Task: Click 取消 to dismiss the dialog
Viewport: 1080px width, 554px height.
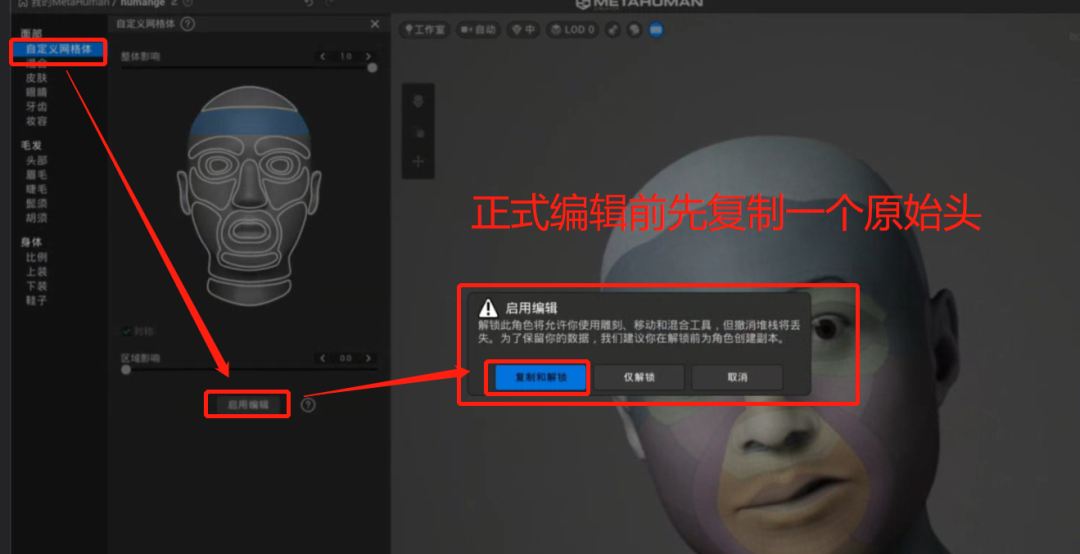Action: (x=737, y=378)
